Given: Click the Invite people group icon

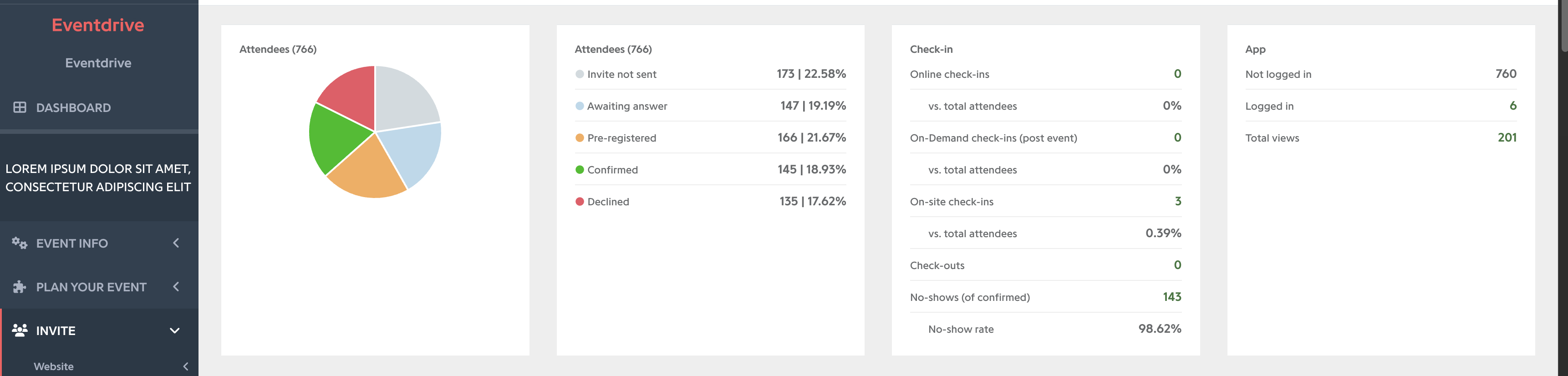Looking at the screenshot, I should pos(20,330).
